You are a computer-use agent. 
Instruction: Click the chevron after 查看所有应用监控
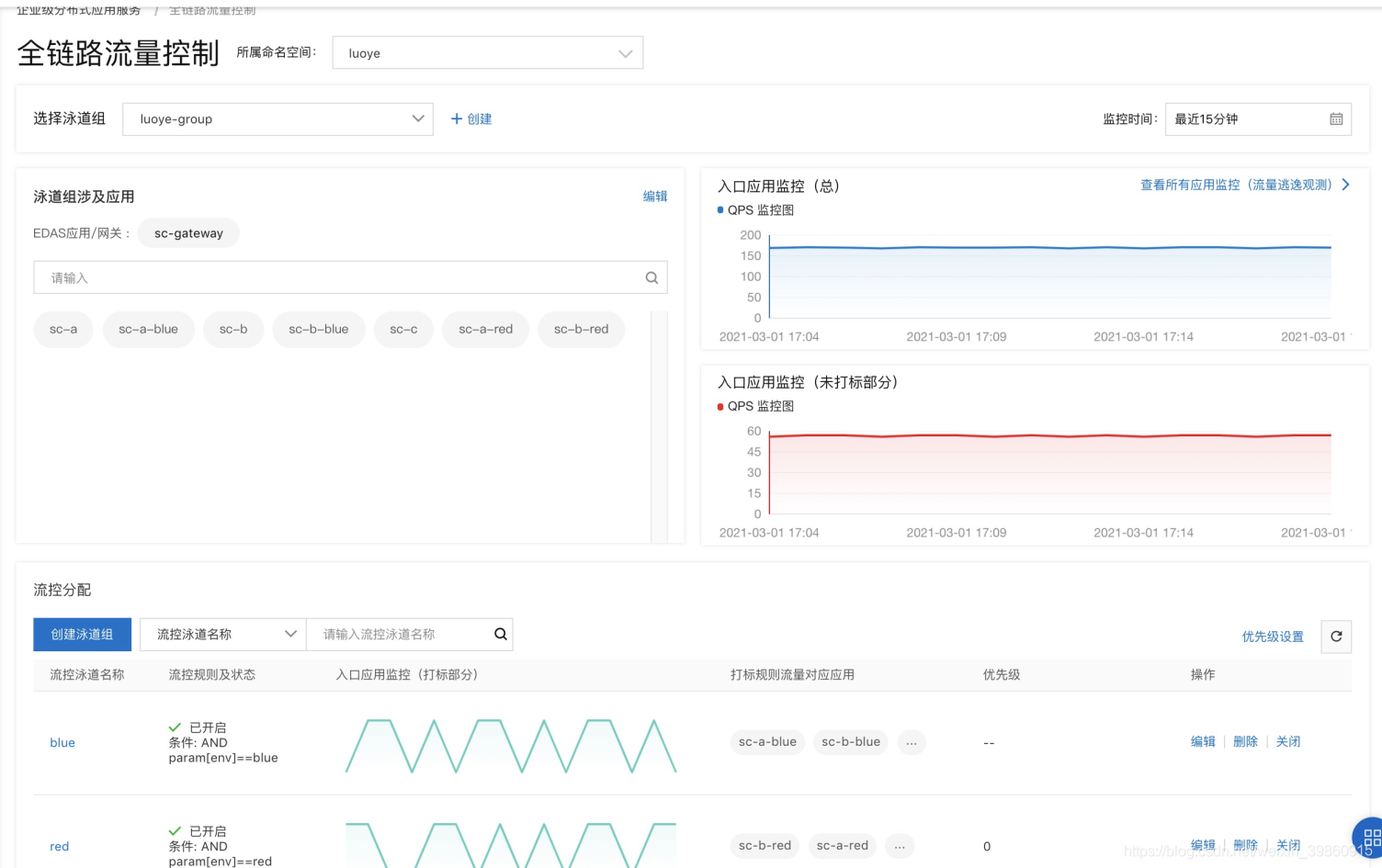tap(1345, 184)
